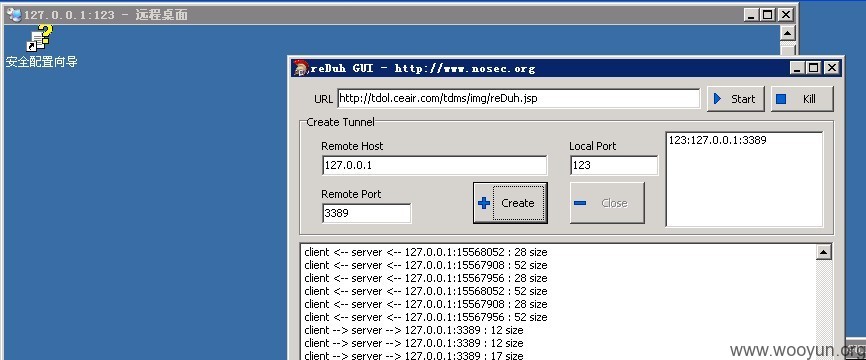
Task: Close the reDuh GUI window
Action: [x=832, y=68]
